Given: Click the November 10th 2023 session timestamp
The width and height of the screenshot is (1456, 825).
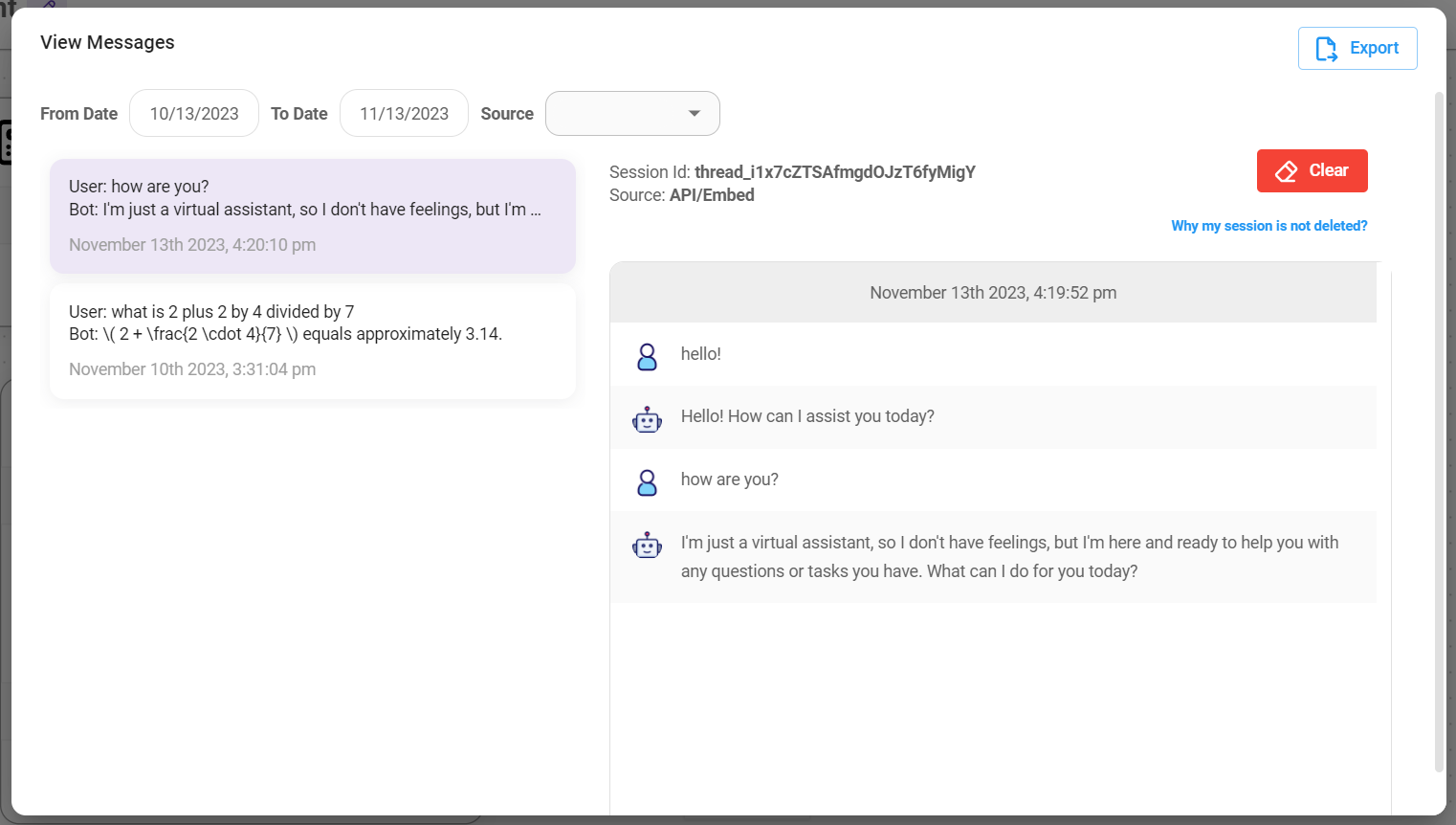Looking at the screenshot, I should tap(192, 369).
